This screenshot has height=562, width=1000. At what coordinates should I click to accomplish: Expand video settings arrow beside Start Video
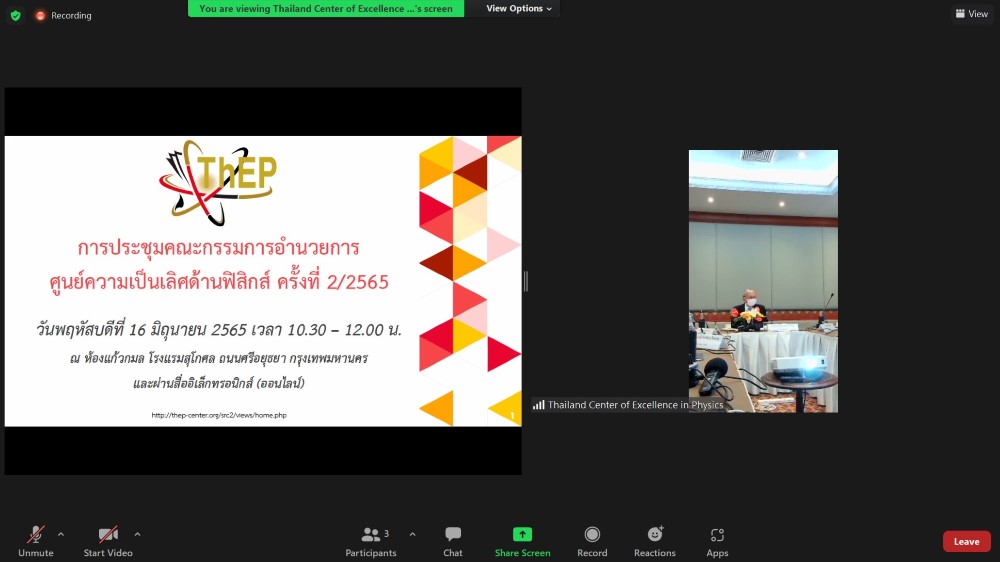(x=137, y=534)
